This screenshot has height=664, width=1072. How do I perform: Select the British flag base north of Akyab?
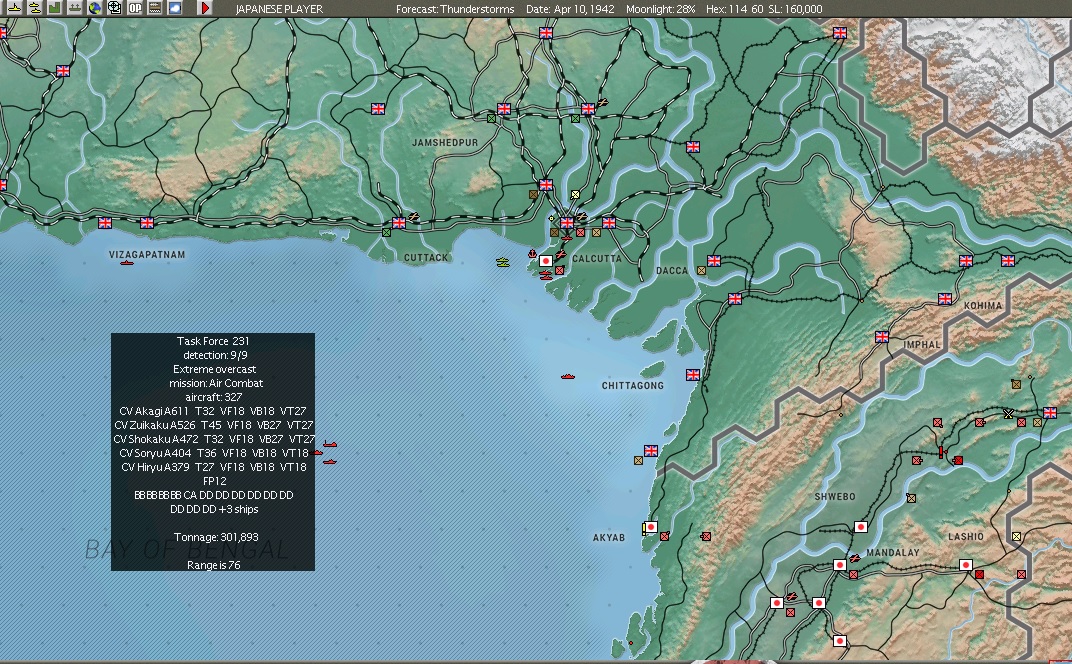tap(651, 451)
